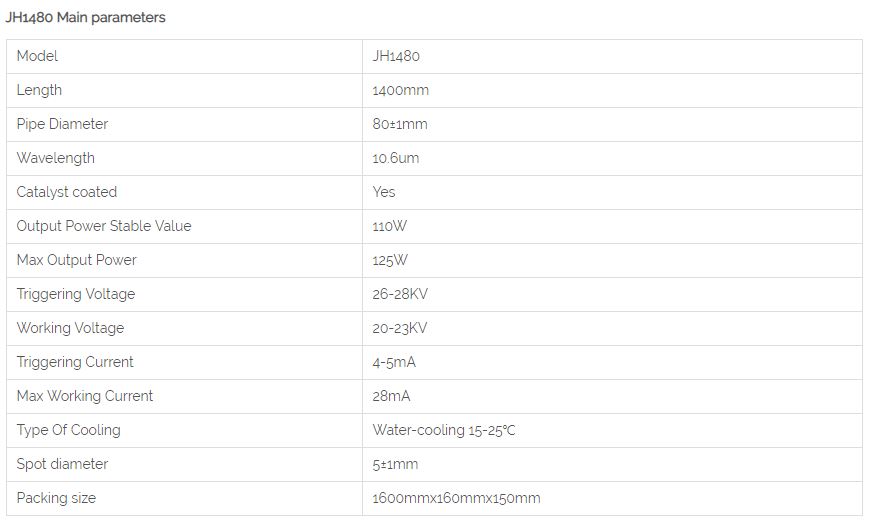Select the '20-23KV' working voltage value
The height and width of the screenshot is (522, 870).
400,328
